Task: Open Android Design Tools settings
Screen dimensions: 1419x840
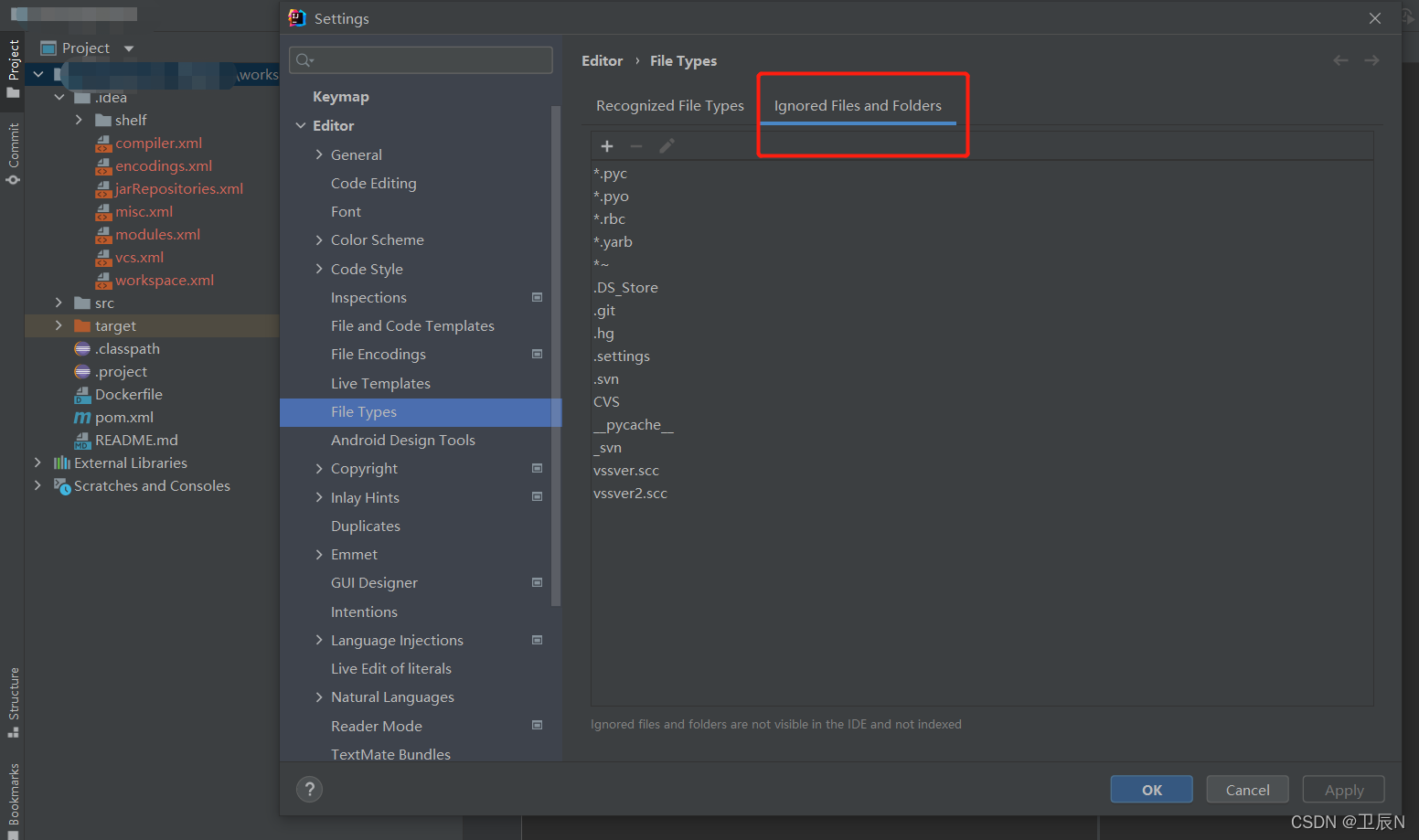Action: pos(403,441)
